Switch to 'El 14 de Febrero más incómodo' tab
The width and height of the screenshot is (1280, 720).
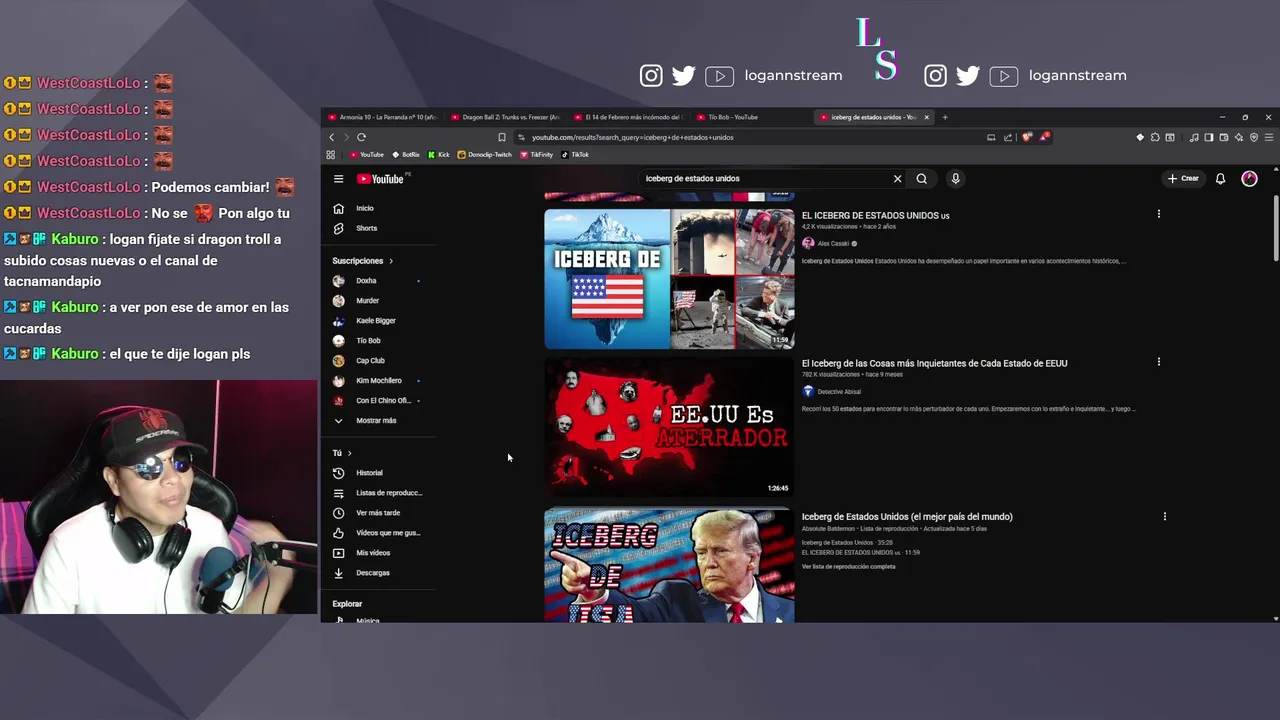tap(628, 117)
